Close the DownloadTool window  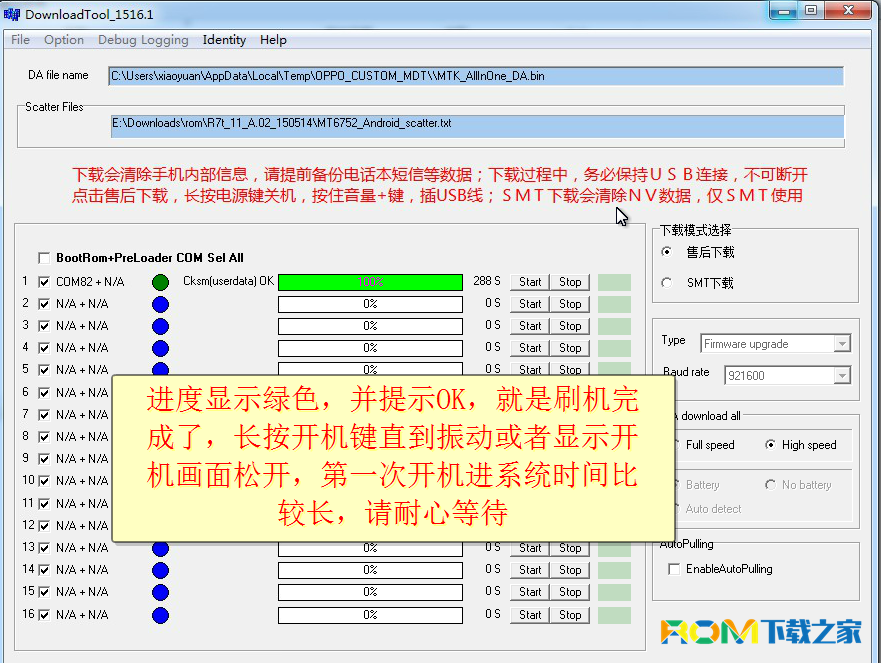pyautogui.click(x=848, y=11)
